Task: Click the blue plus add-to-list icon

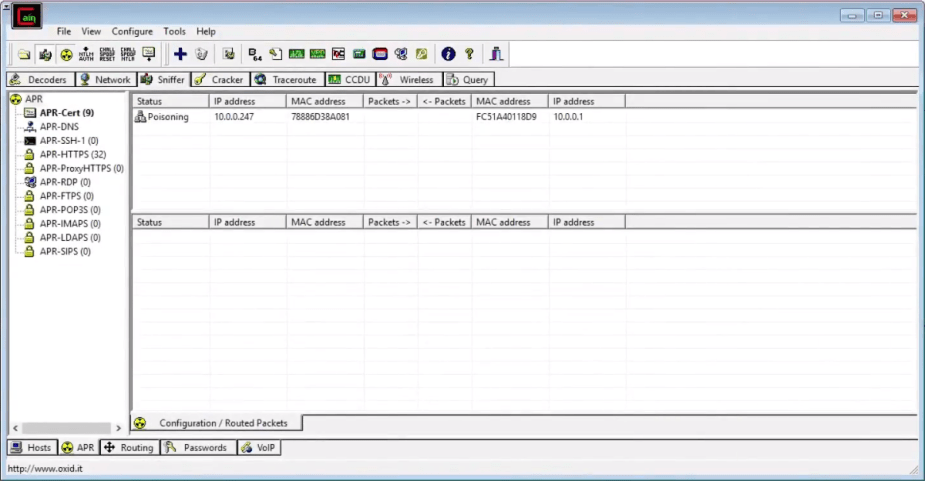Action: [x=180, y=54]
